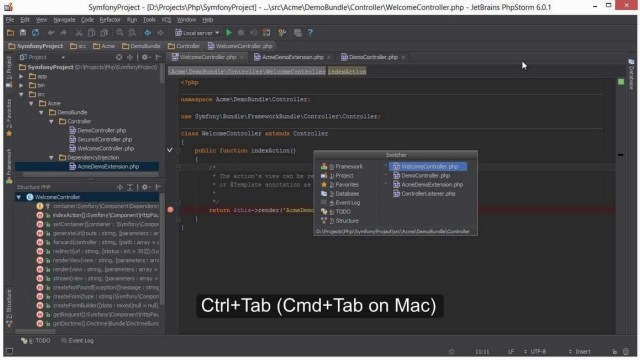Click the Paste toolbar icon

104,33
